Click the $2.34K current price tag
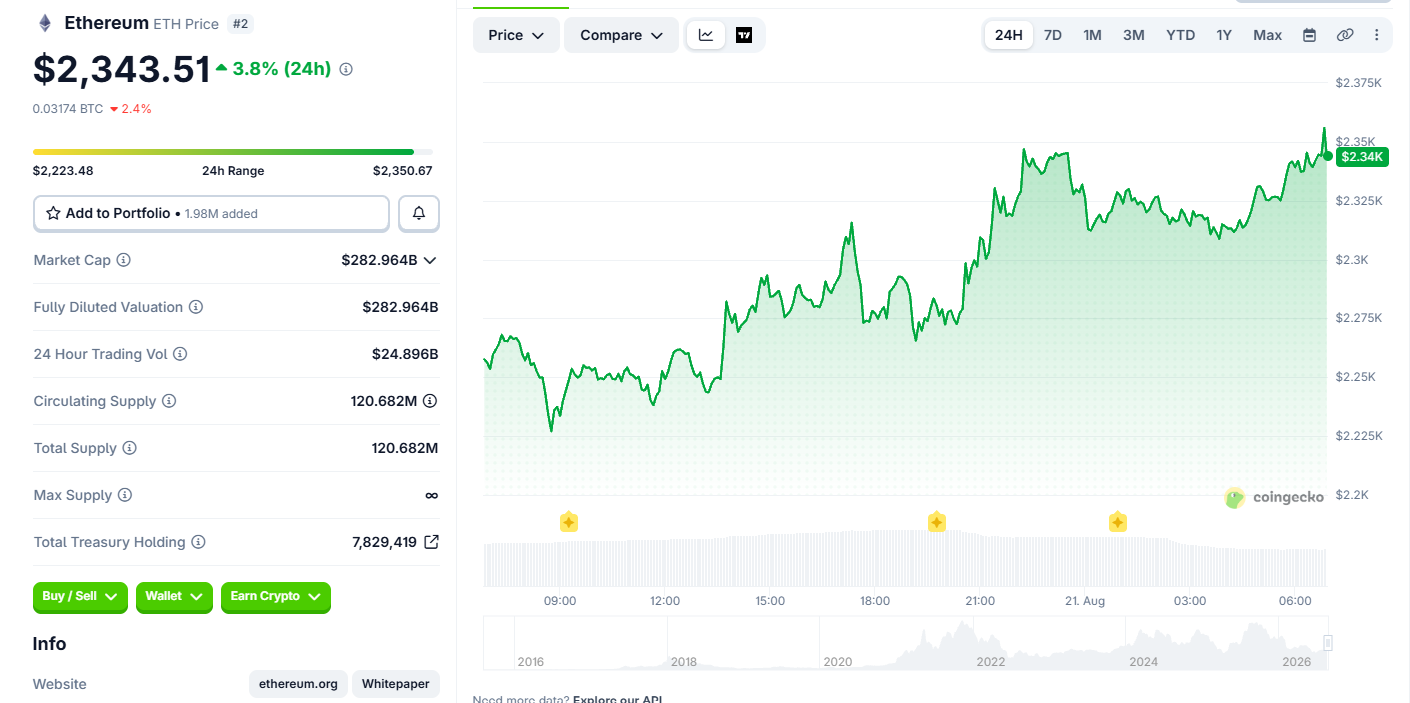This screenshot has height=703, width=1410. [1361, 156]
